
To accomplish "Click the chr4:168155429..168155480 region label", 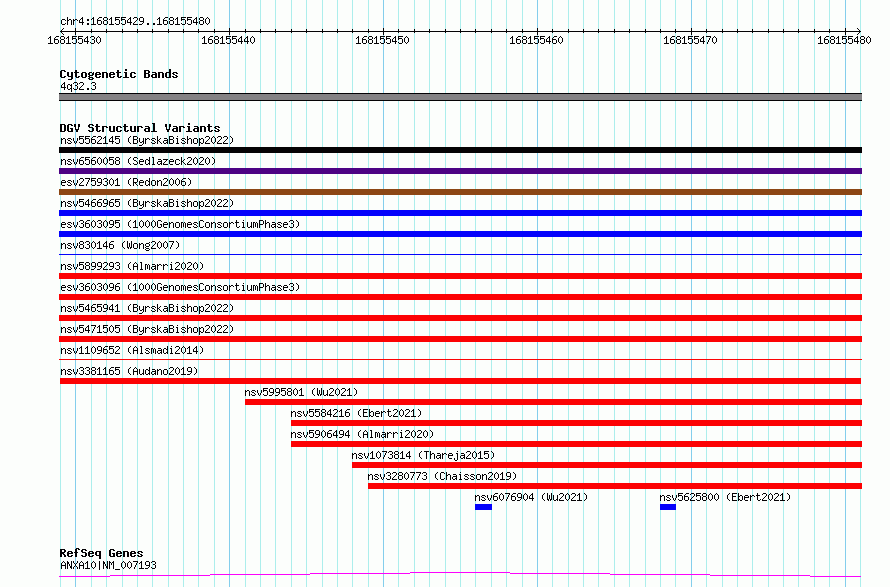I will (x=135, y=21).
